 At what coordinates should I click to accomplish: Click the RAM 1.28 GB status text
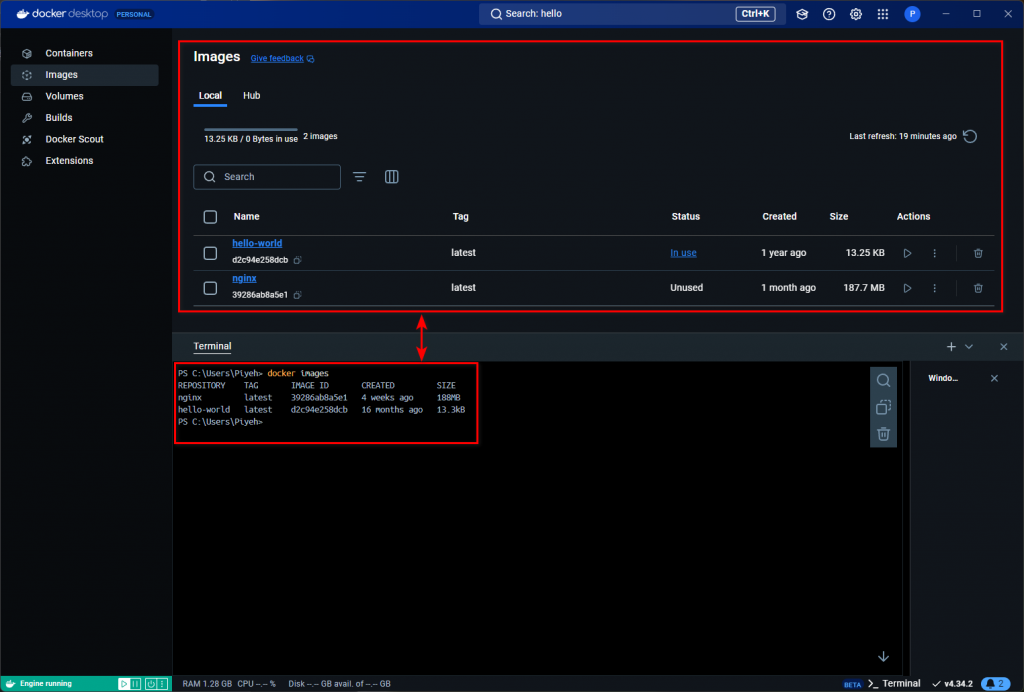(x=207, y=684)
